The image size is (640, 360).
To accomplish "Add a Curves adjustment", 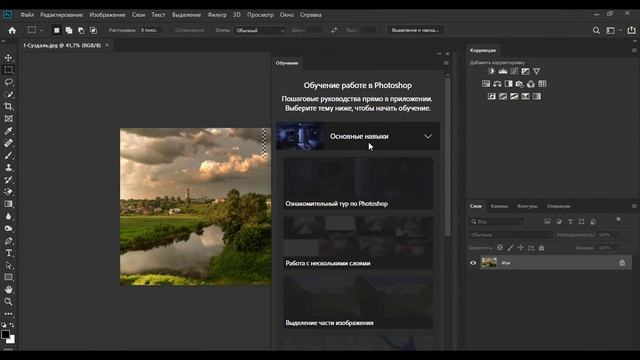I will (x=514, y=71).
